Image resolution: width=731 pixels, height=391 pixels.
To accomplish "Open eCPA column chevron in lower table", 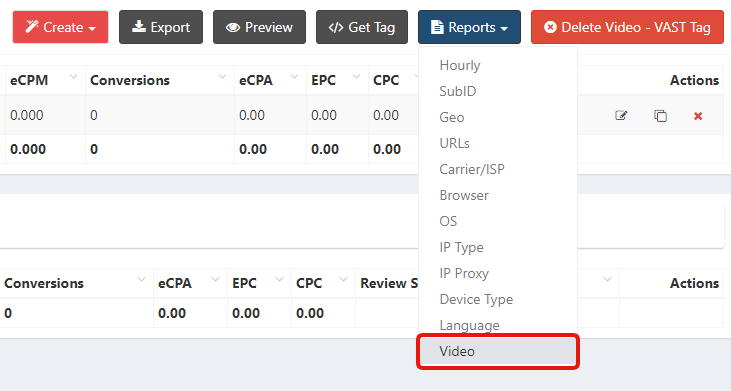I will pos(215,280).
